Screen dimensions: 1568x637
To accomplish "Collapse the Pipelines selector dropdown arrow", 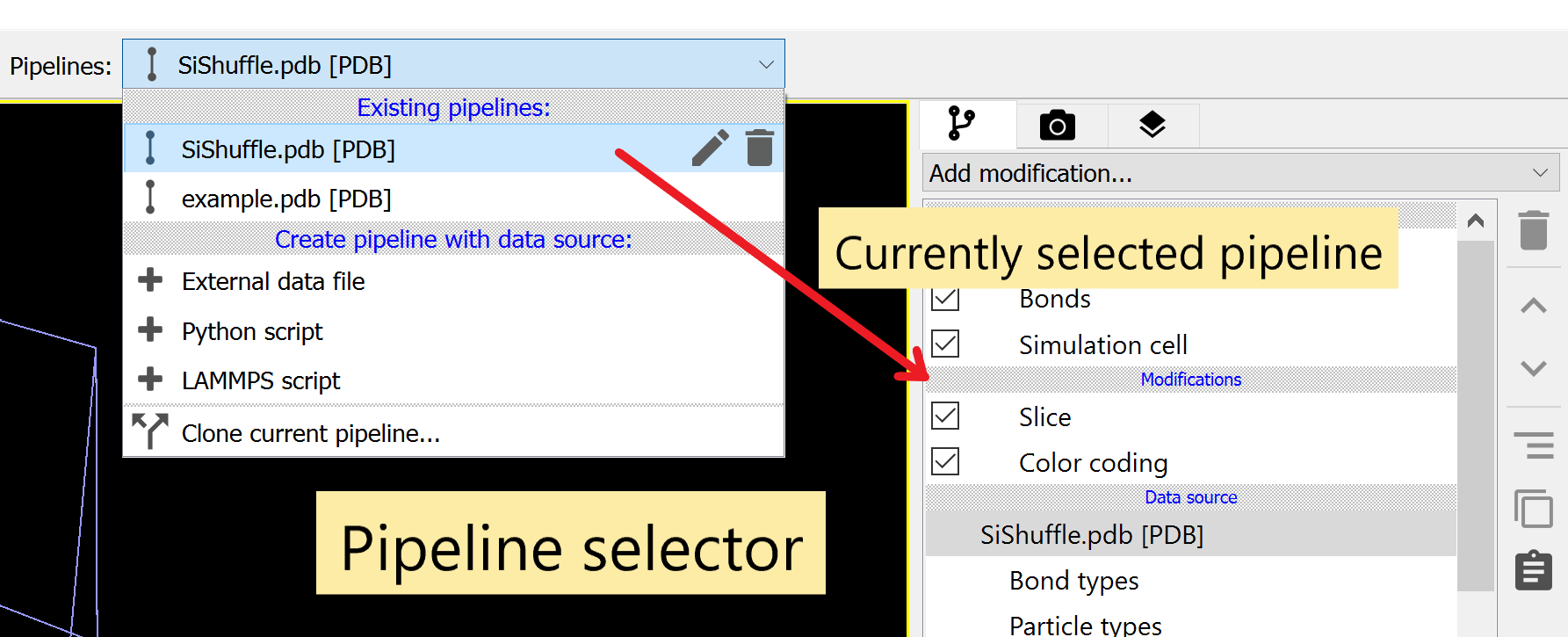I will 766,65.
